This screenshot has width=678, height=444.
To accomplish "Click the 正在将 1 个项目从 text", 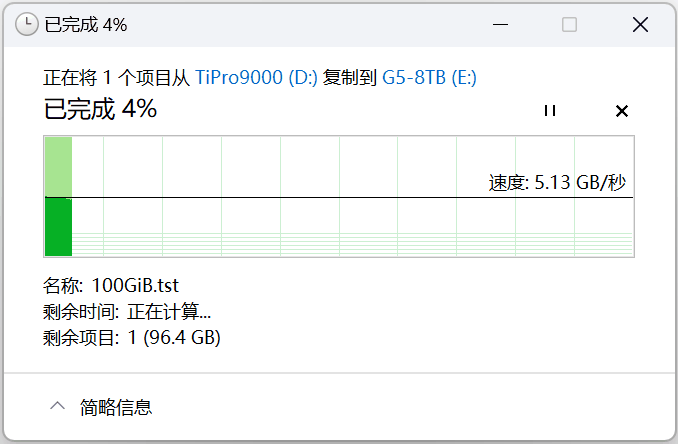I will point(117,77).
